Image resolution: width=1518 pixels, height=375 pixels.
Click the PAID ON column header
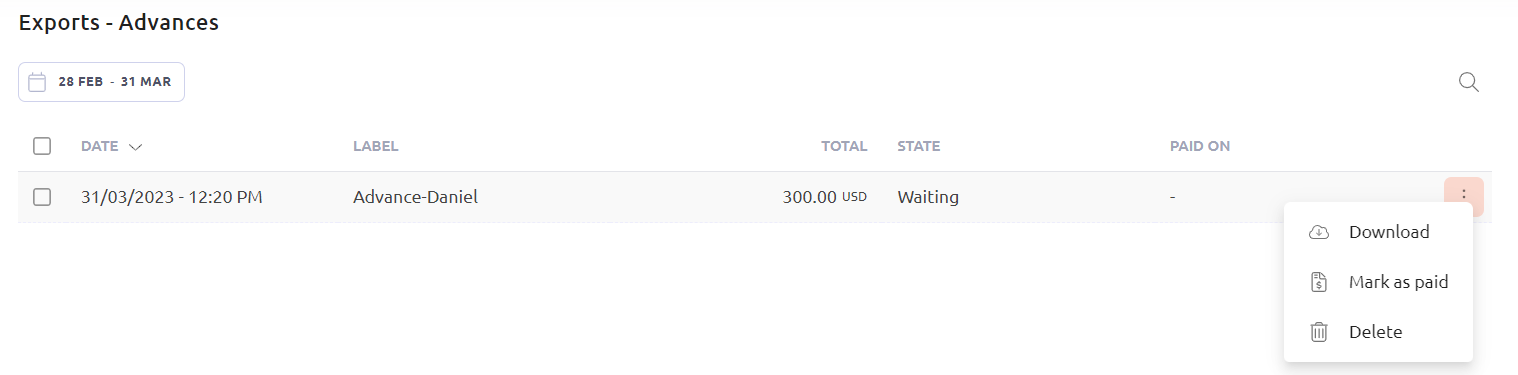[x=1200, y=146]
